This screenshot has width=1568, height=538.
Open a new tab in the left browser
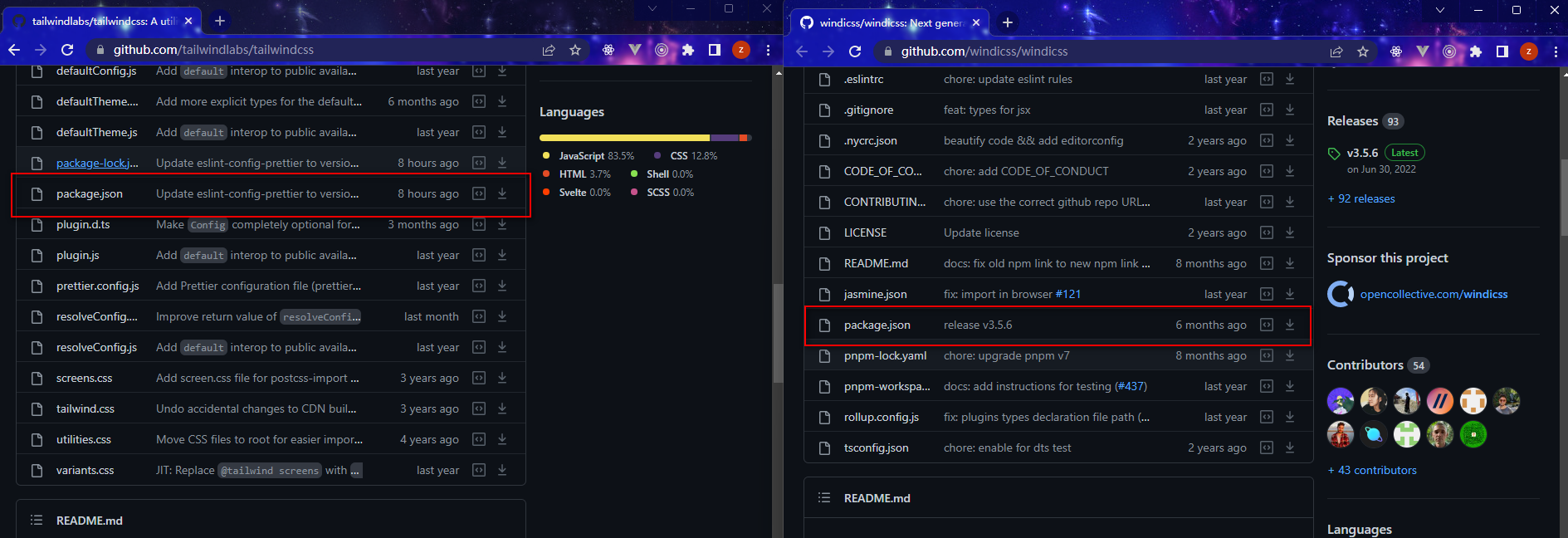(x=220, y=21)
